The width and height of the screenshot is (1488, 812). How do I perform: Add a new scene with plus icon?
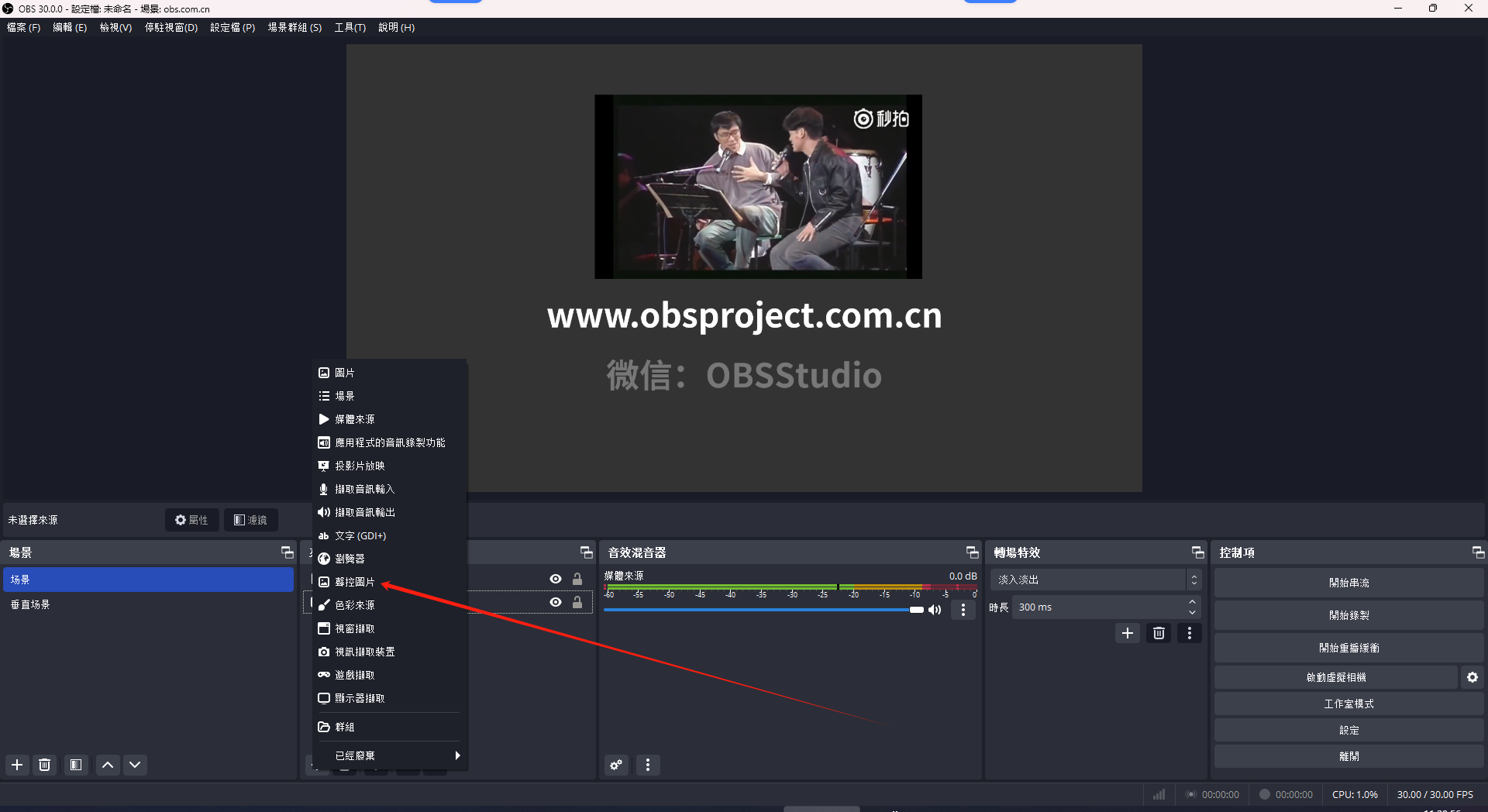pos(17,765)
